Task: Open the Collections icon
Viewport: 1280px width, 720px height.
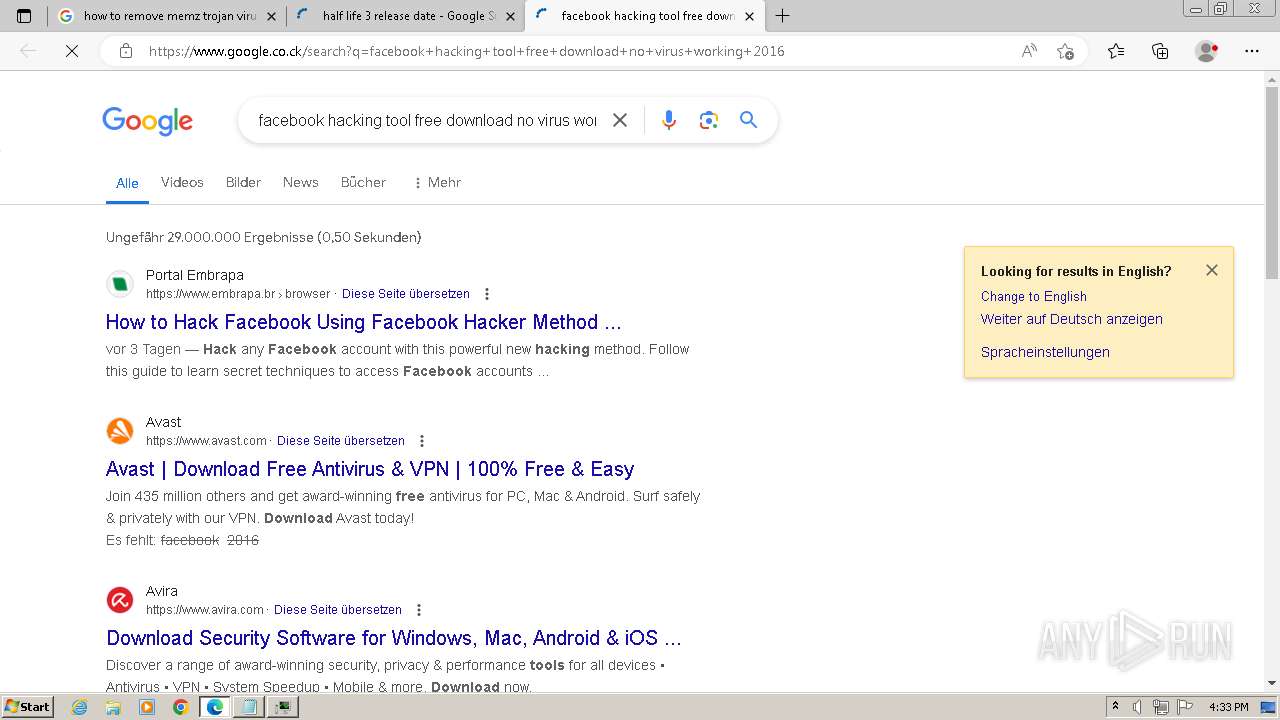Action: pyautogui.click(x=1160, y=51)
